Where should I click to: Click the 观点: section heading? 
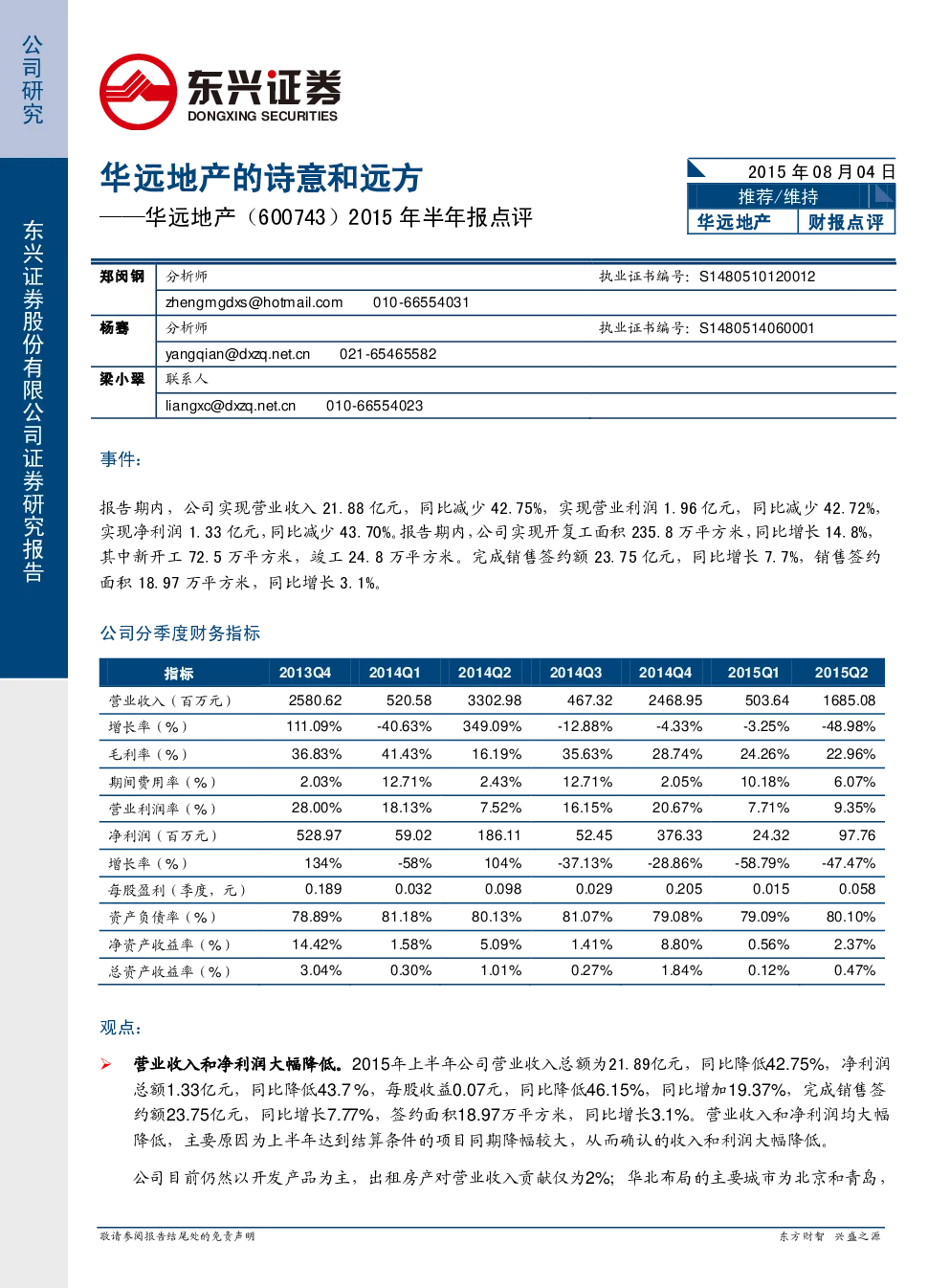[x=122, y=1028]
